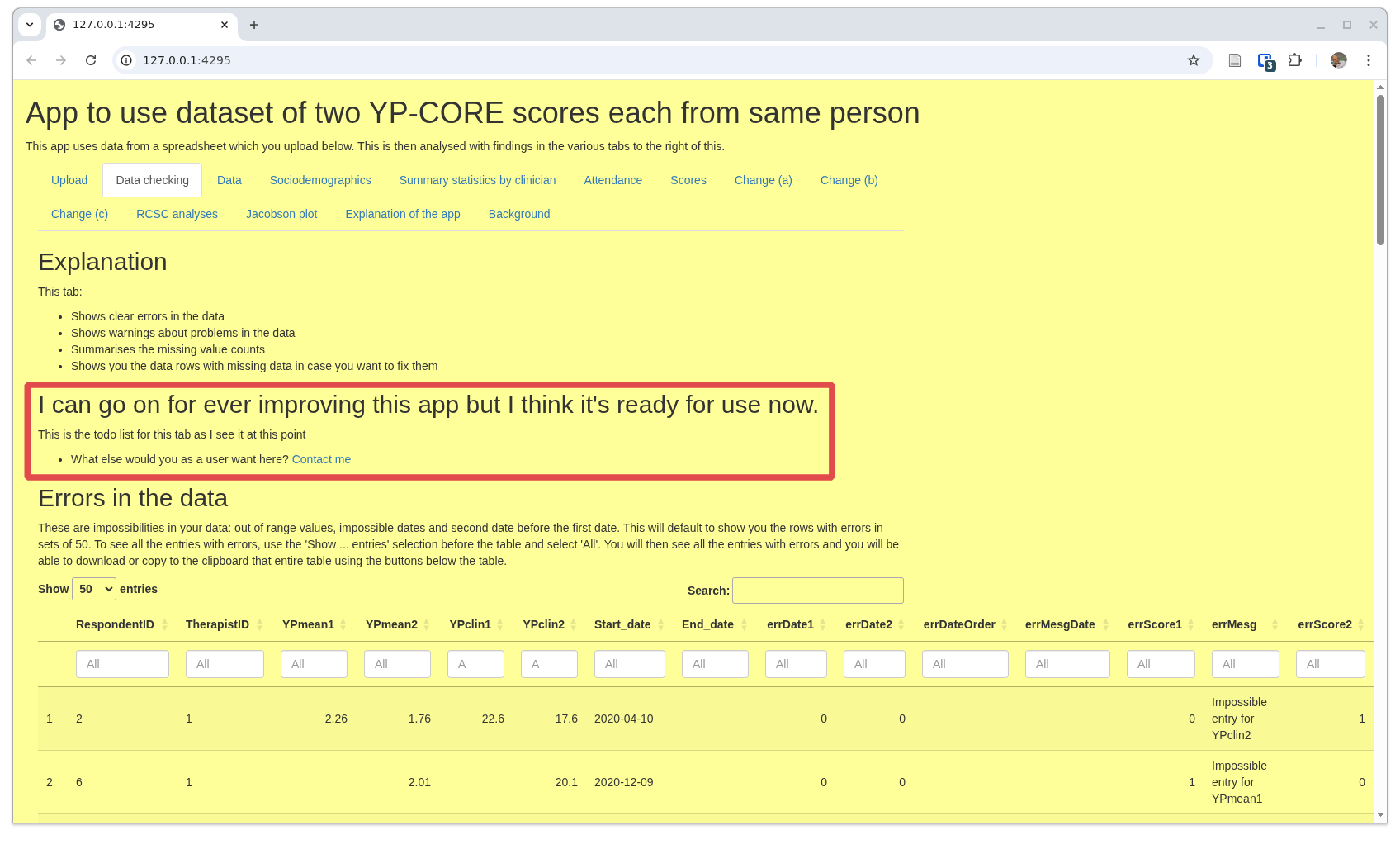Open the browser Extensions puzzle icon
Viewport: 1400px width, 849px height.
pos(1294,60)
